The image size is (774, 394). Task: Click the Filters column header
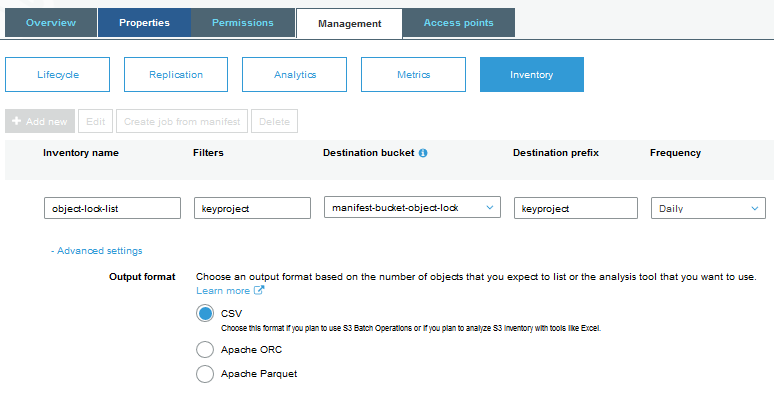click(x=208, y=153)
